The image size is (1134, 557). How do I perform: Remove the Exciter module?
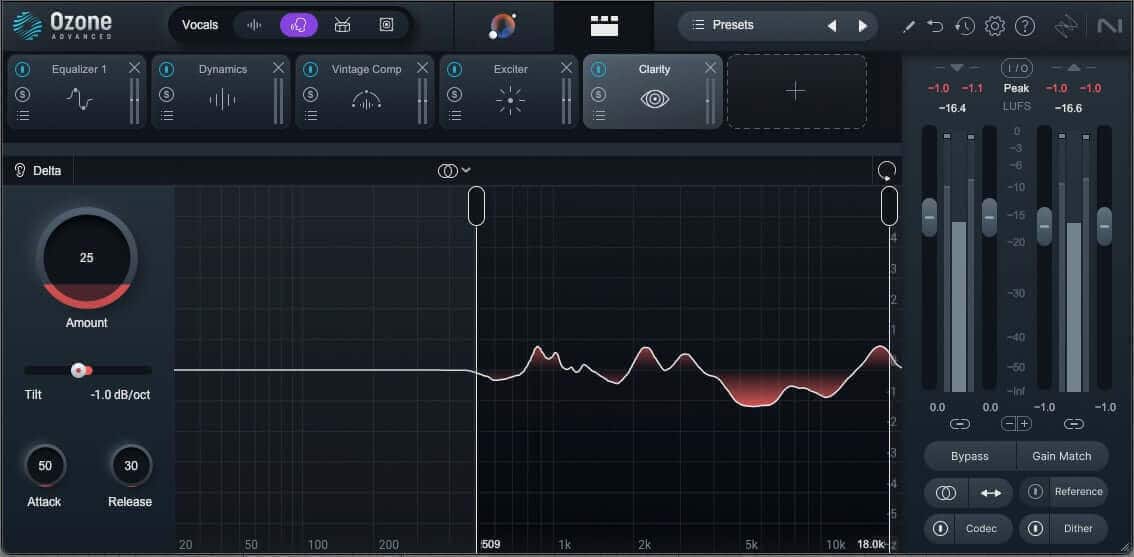click(566, 67)
